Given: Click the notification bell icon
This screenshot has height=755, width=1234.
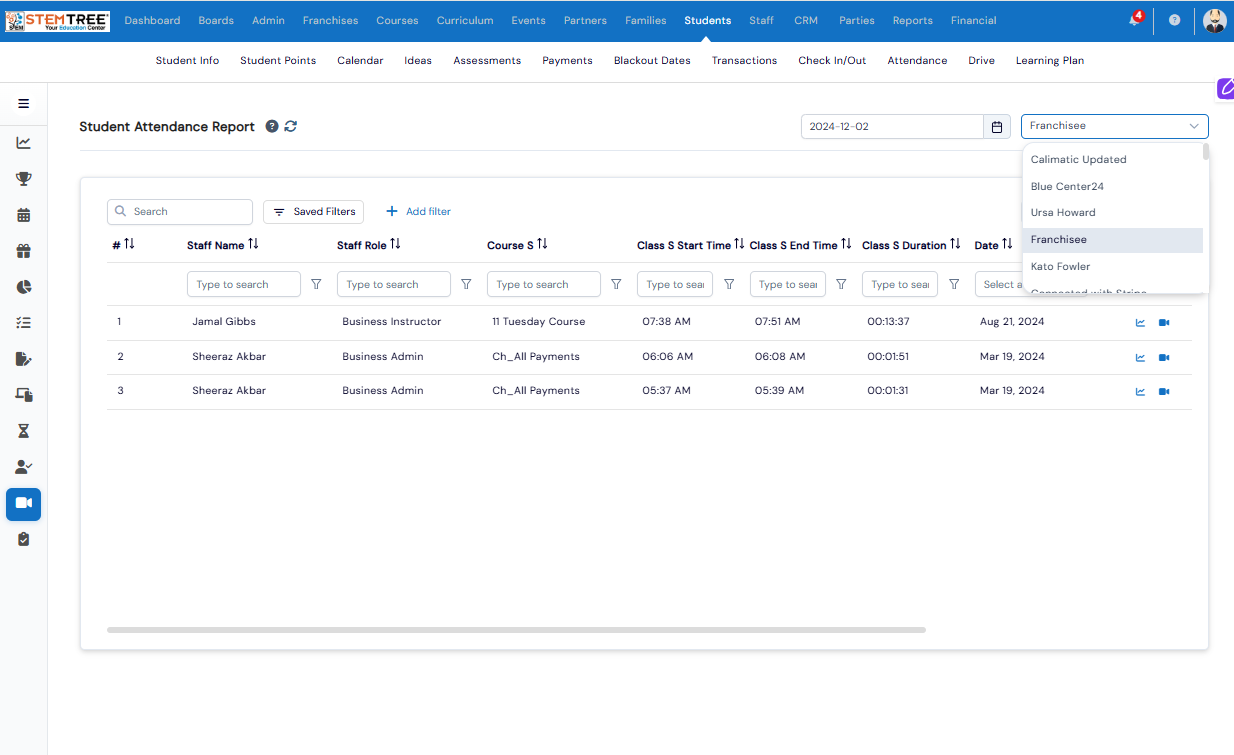Looking at the screenshot, I should 1134,21.
